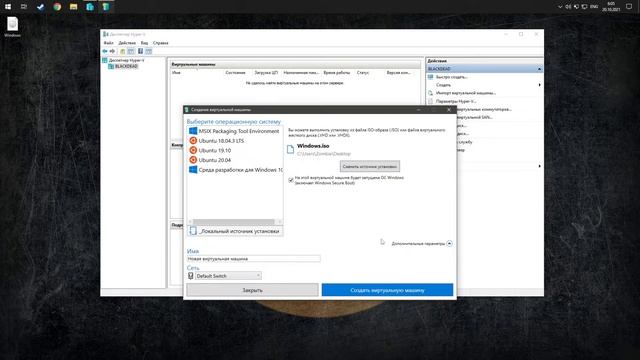The width and height of the screenshot is (640, 360).
Task: Open the Windows file icon on the desktop
Action: pyautogui.click(x=12, y=27)
